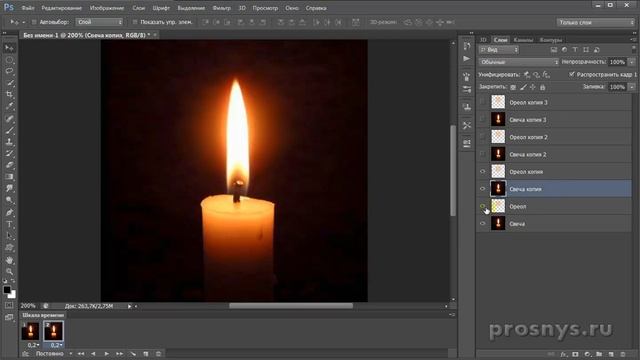Select the Elliptical Marquee tool
Screen dimensions: 640x360
tap(9, 60)
